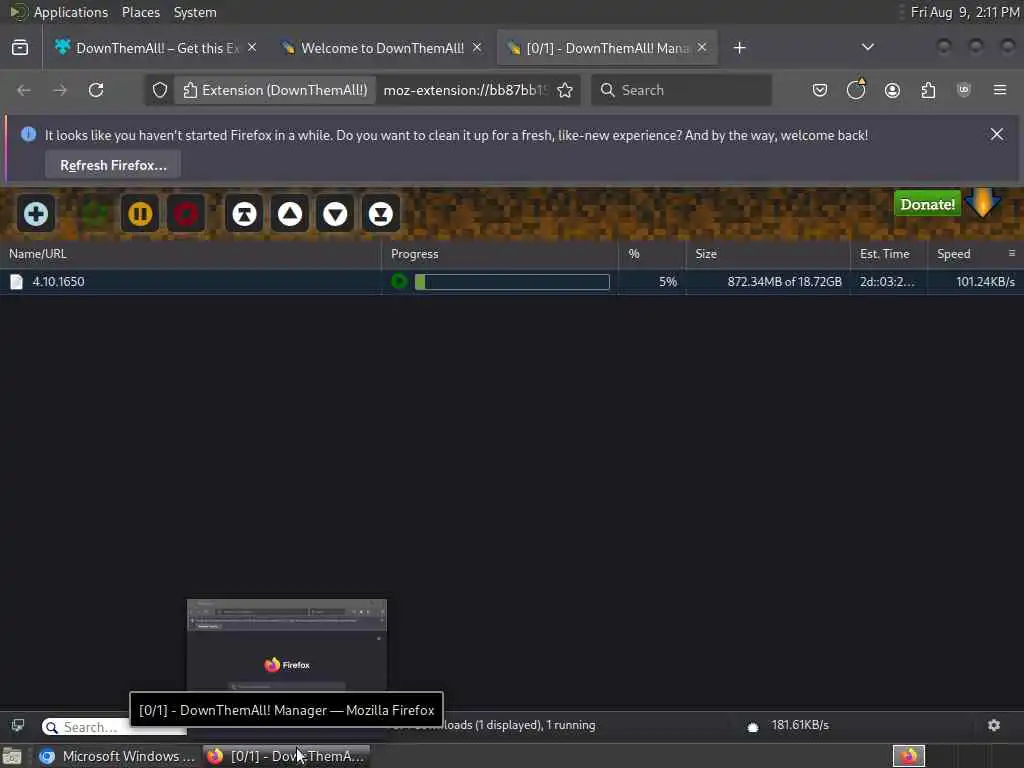The width and height of the screenshot is (1024, 768).
Task: Expand the list all tabs chevron
Action: point(867,47)
